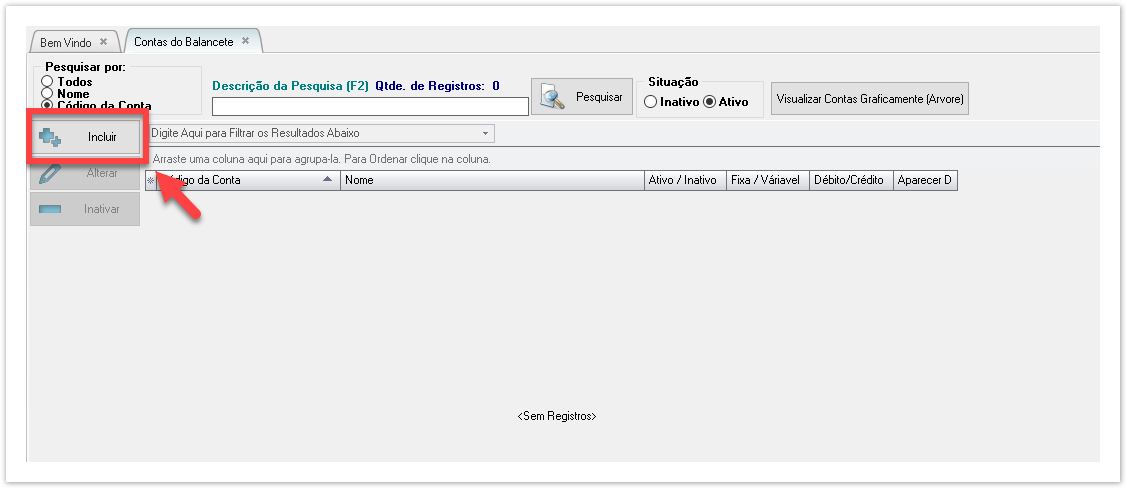The image size is (1126, 488).
Task: Focus the Descrição da Pesquisa text field
Action: [x=370, y=107]
